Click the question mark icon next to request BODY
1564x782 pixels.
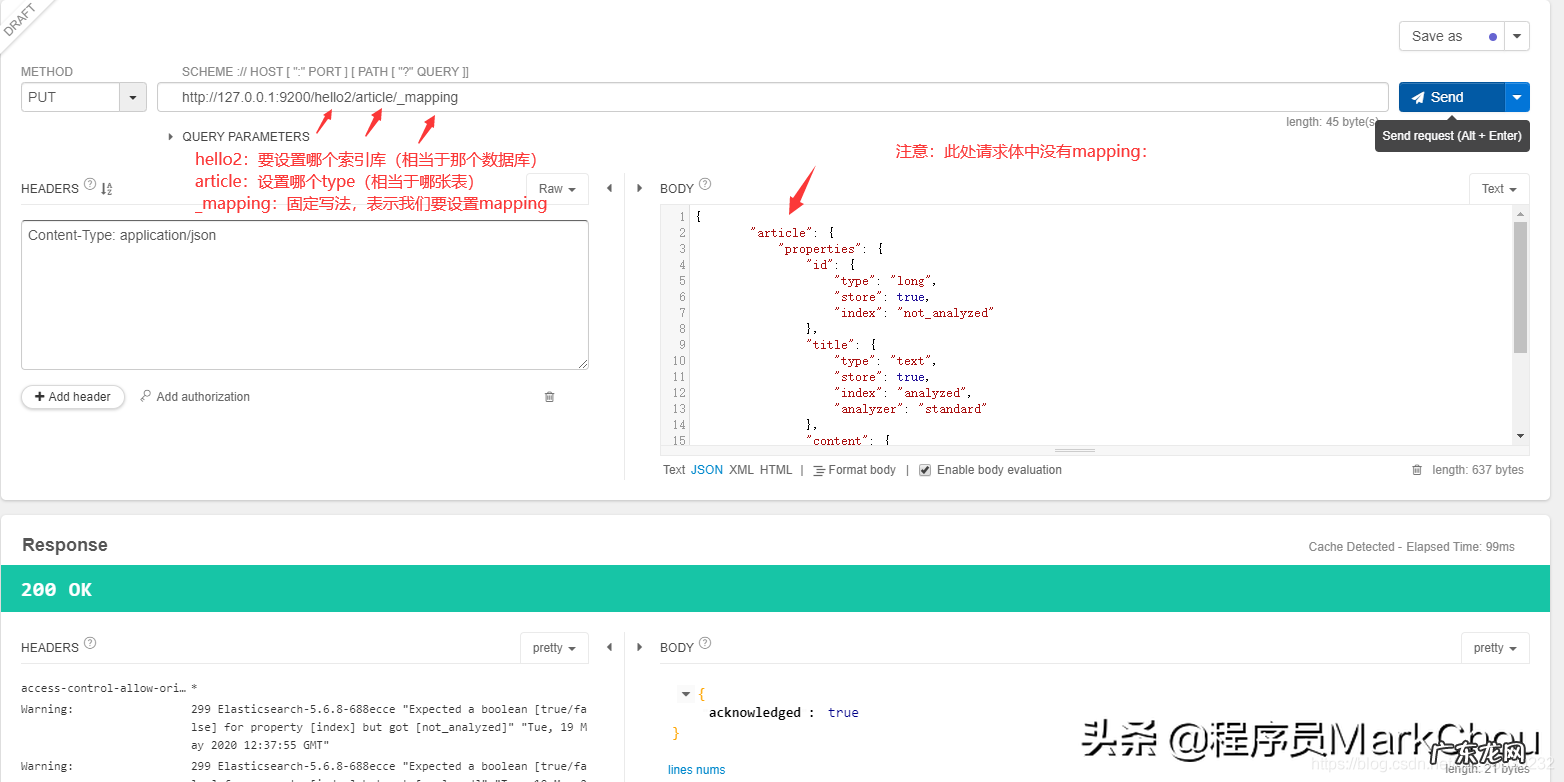[705, 184]
